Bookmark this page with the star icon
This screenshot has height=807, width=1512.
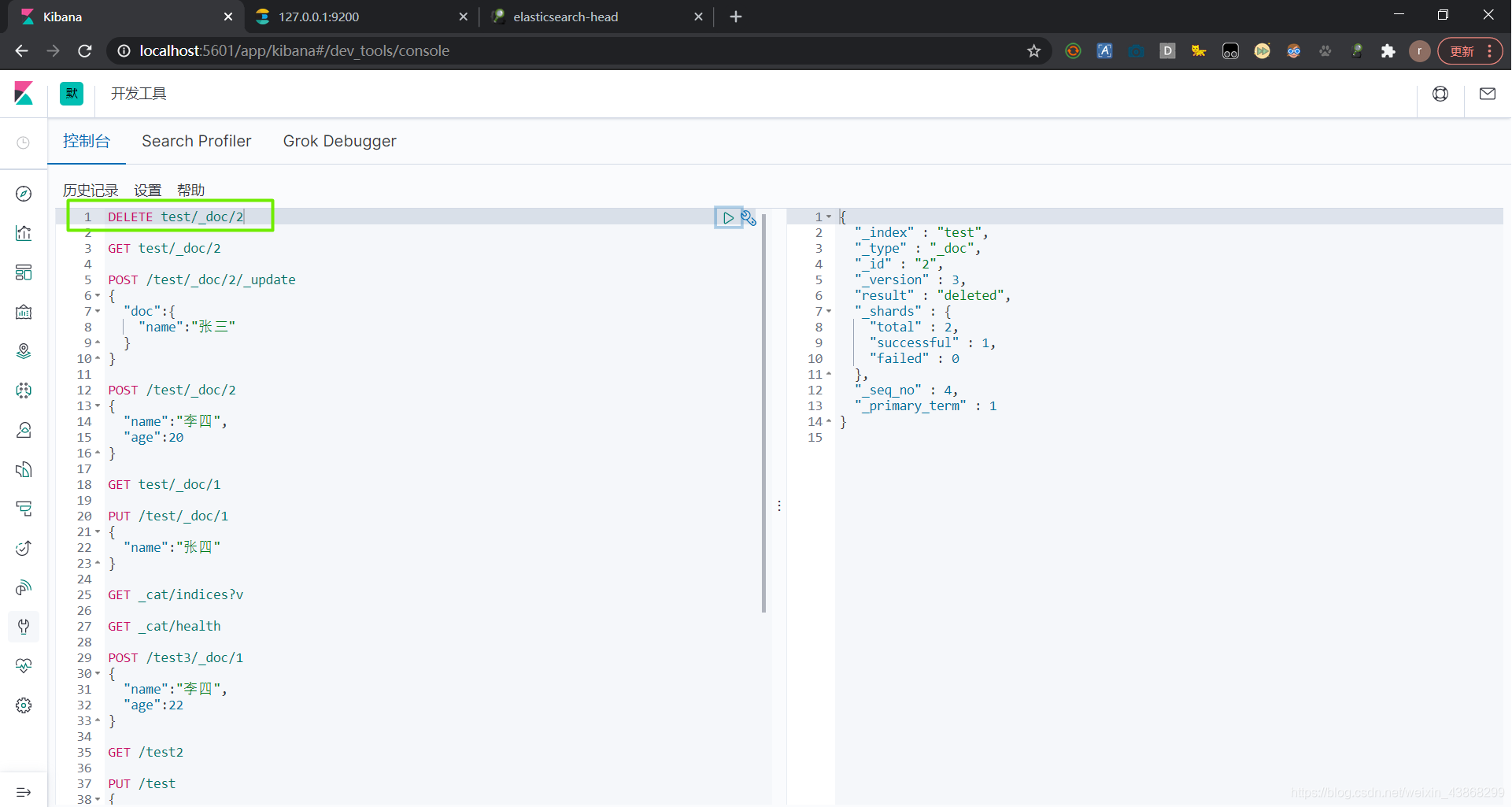(x=1033, y=51)
